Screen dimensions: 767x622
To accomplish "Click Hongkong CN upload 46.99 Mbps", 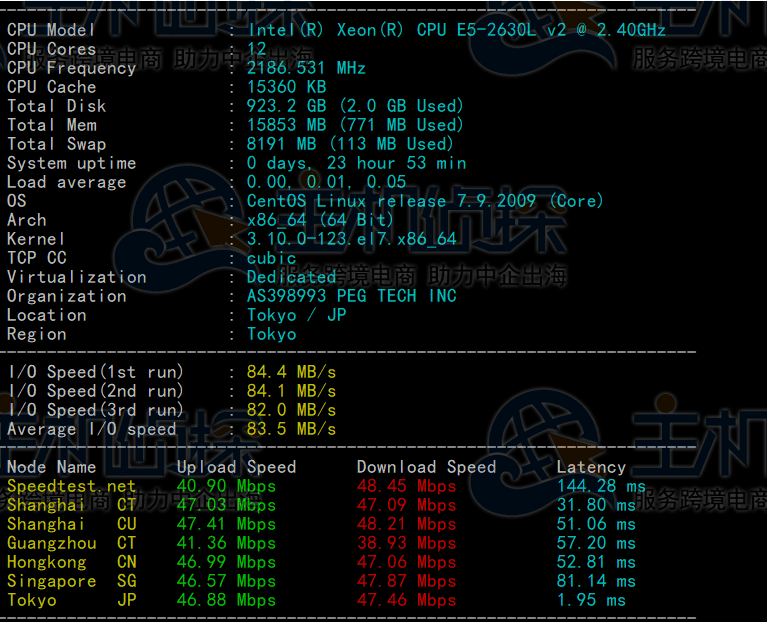I will coord(226,562).
